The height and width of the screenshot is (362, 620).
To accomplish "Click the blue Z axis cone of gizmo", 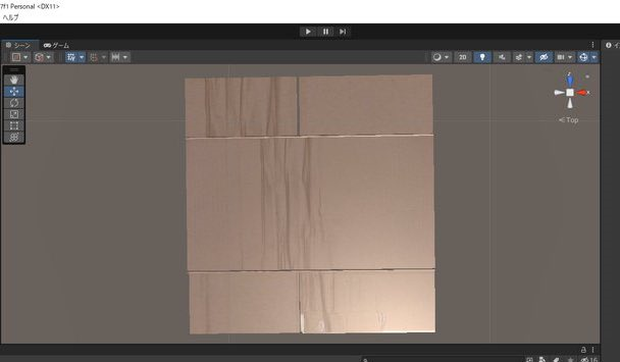I will (x=570, y=80).
